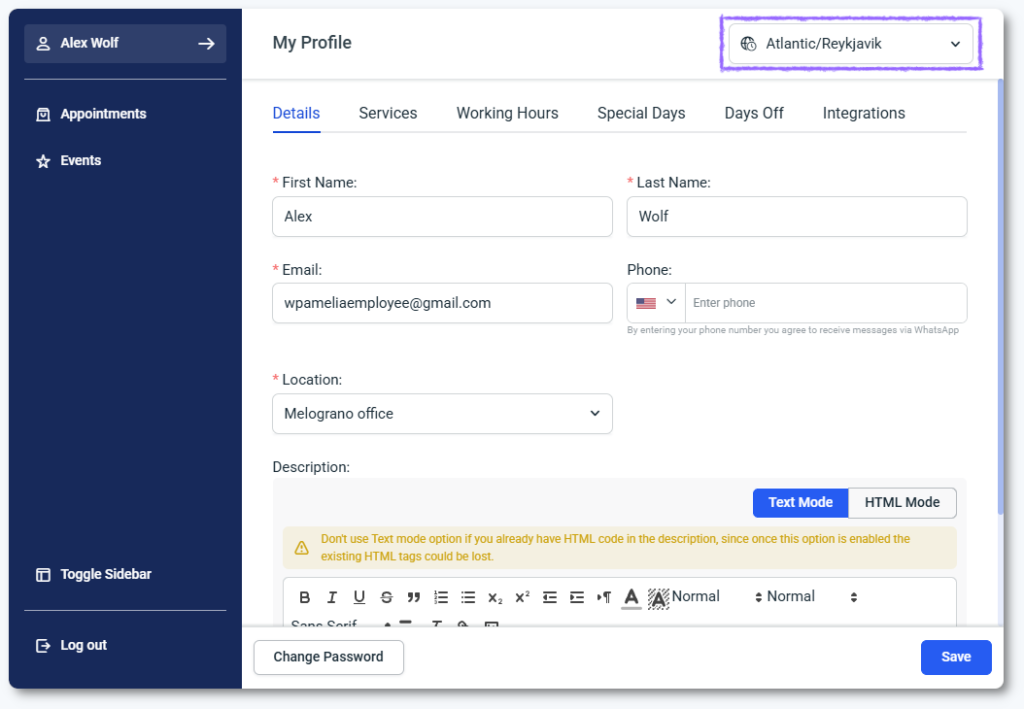Insert a blockquote using the quote icon
Image resolution: width=1024 pixels, height=709 pixels.
(x=413, y=597)
